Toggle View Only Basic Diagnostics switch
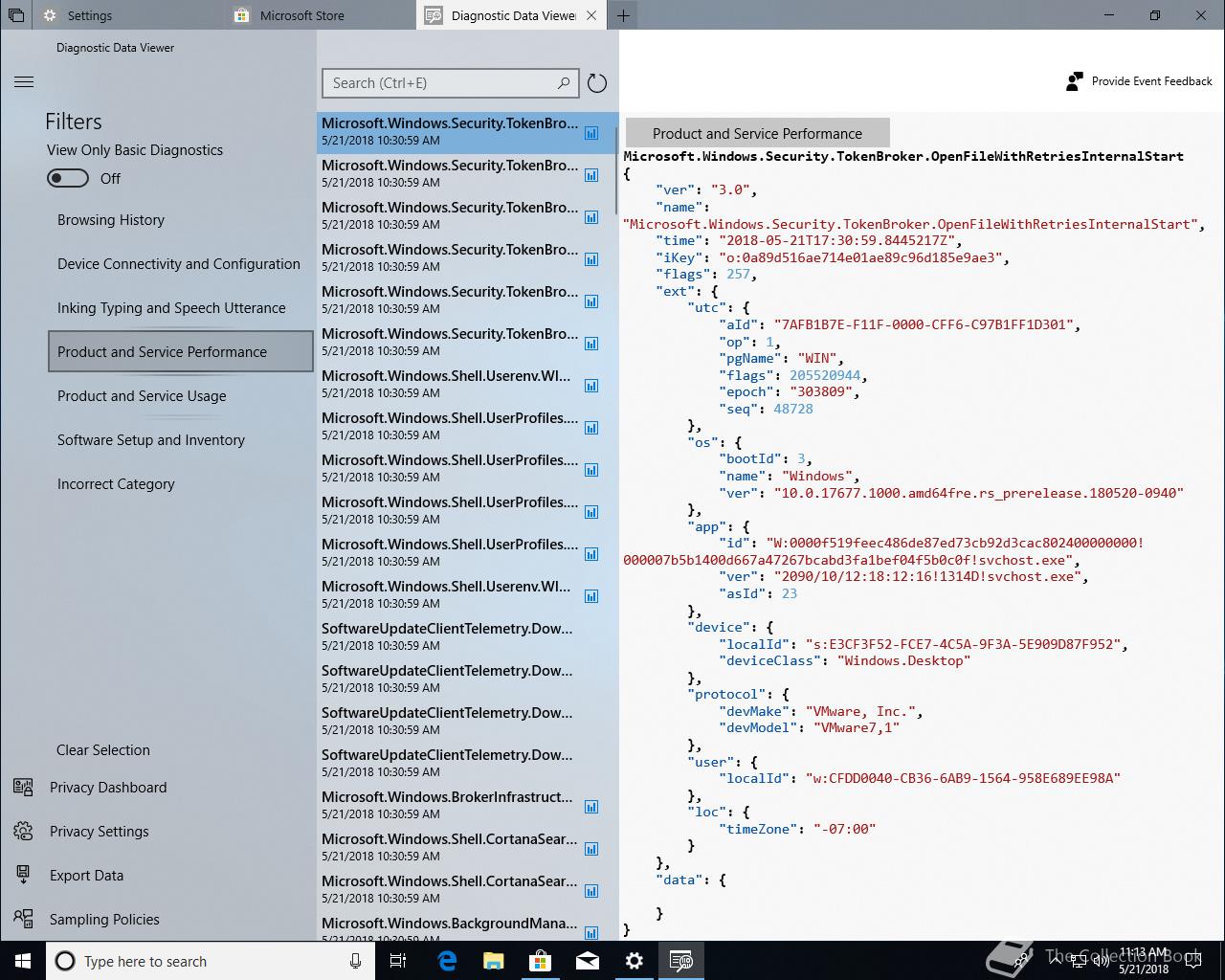 coord(68,178)
